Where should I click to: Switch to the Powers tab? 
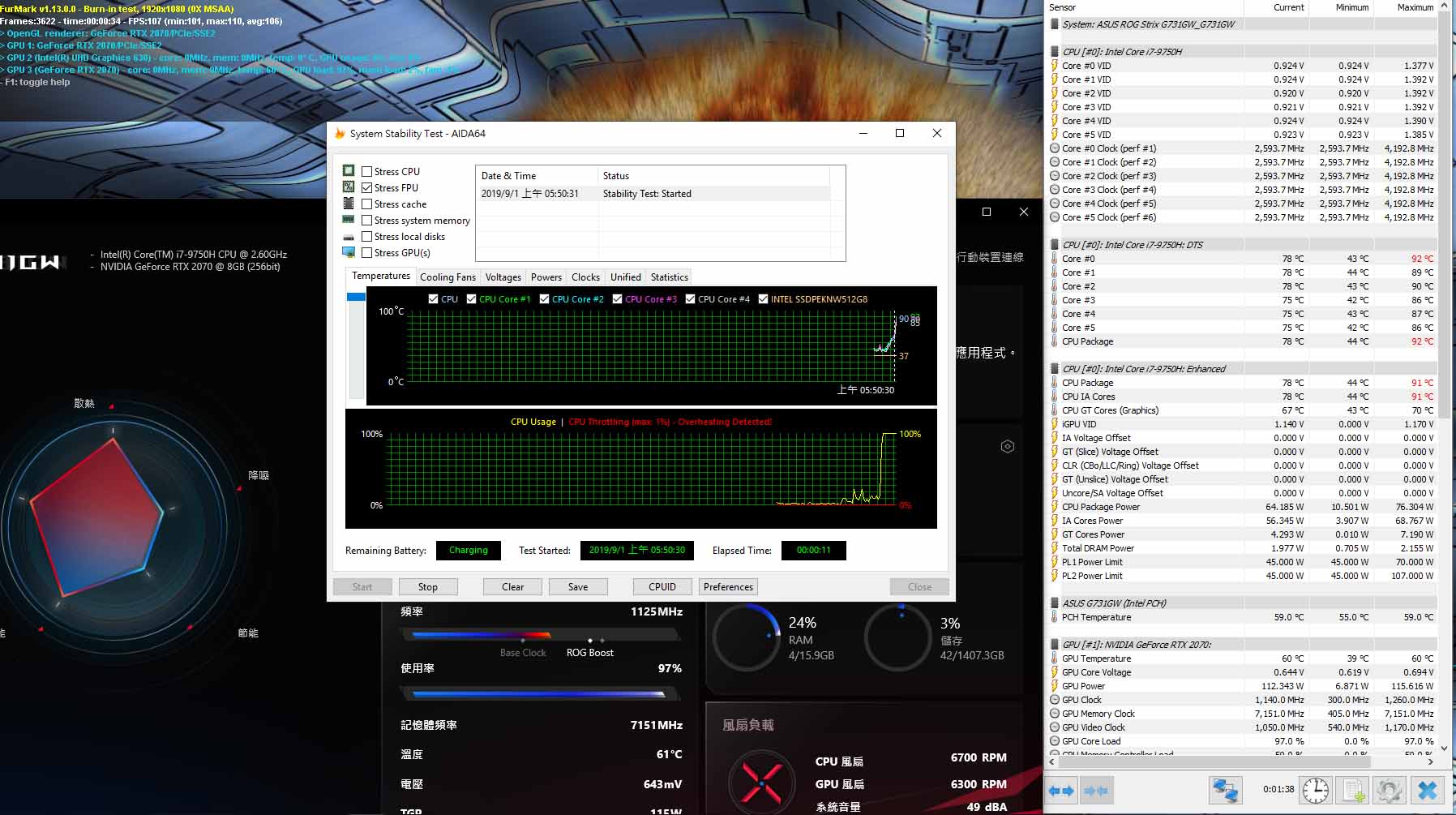tap(546, 277)
